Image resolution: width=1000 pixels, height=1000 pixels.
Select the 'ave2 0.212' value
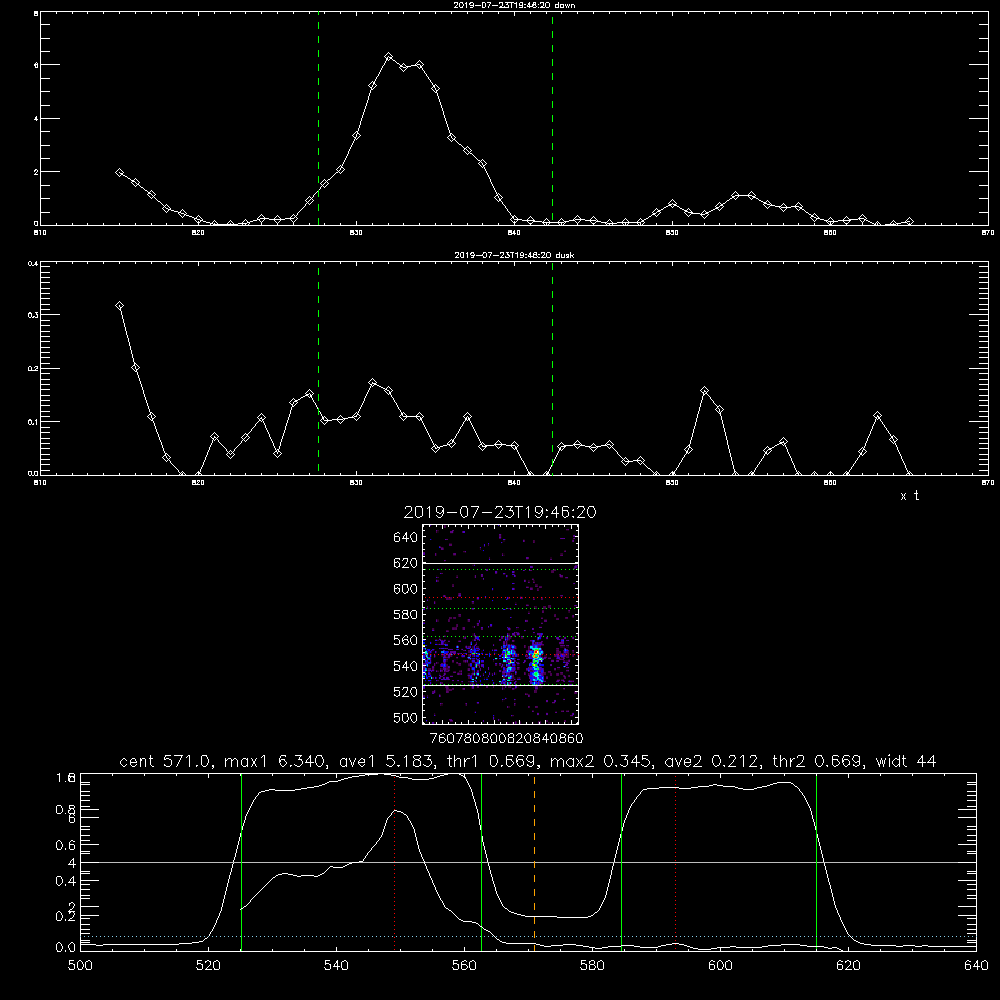[x=713, y=761]
